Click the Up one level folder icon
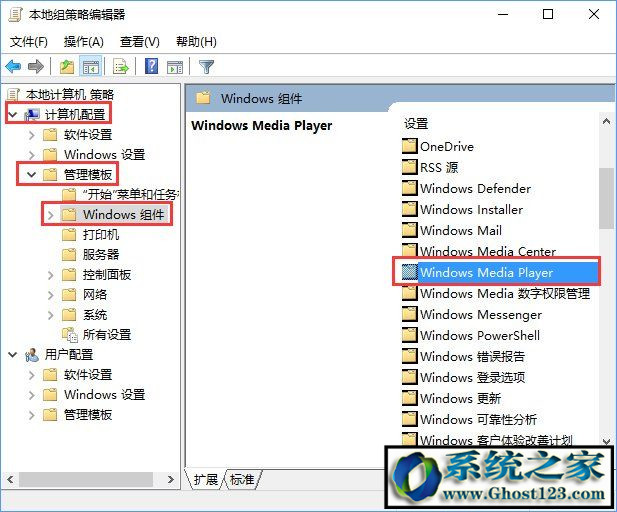This screenshot has height=512, width=617. (67, 67)
